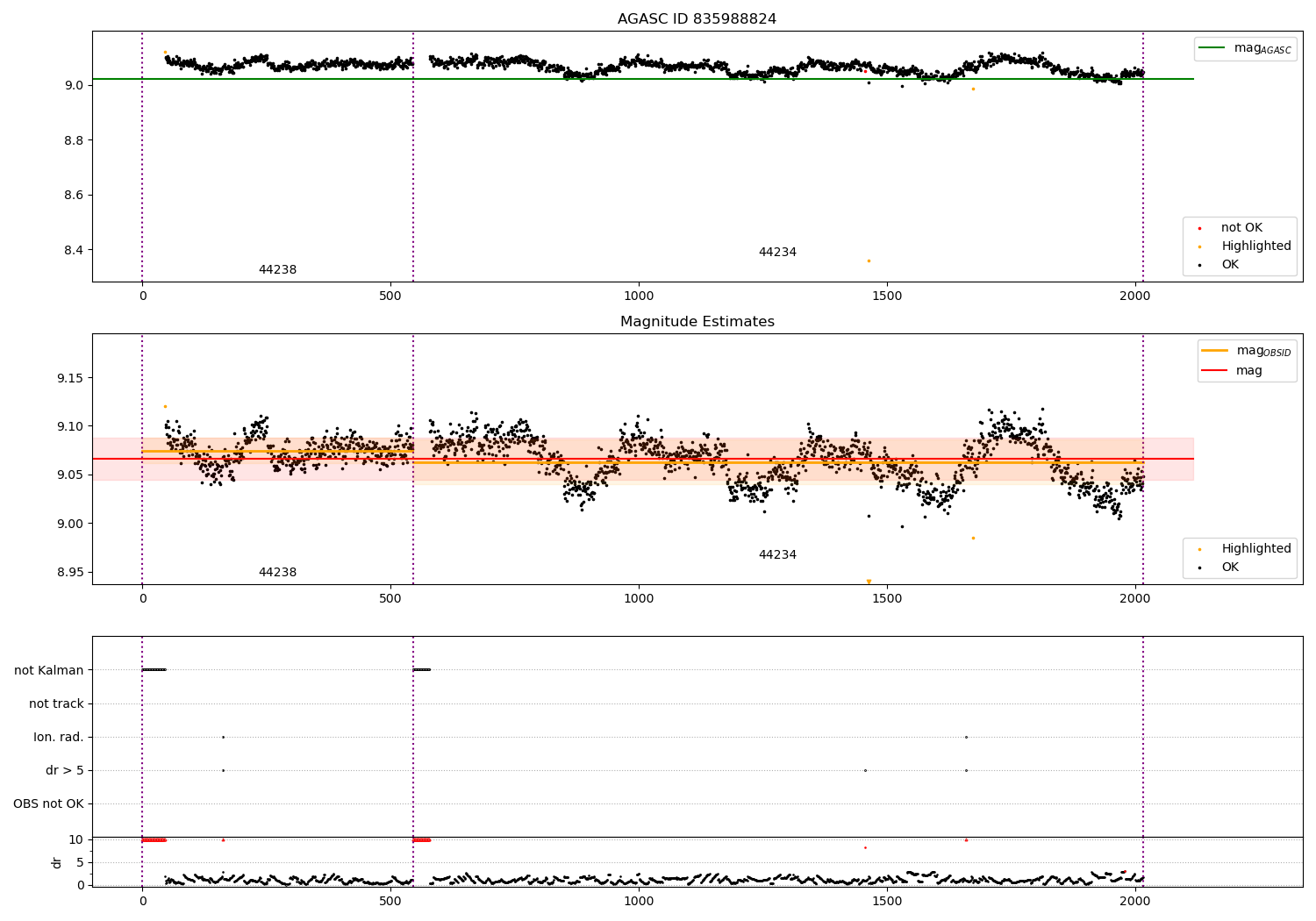The width and height of the screenshot is (1316, 921).
Task: Click 44238 label in Magnitude Estimates plot
Action: (277, 572)
